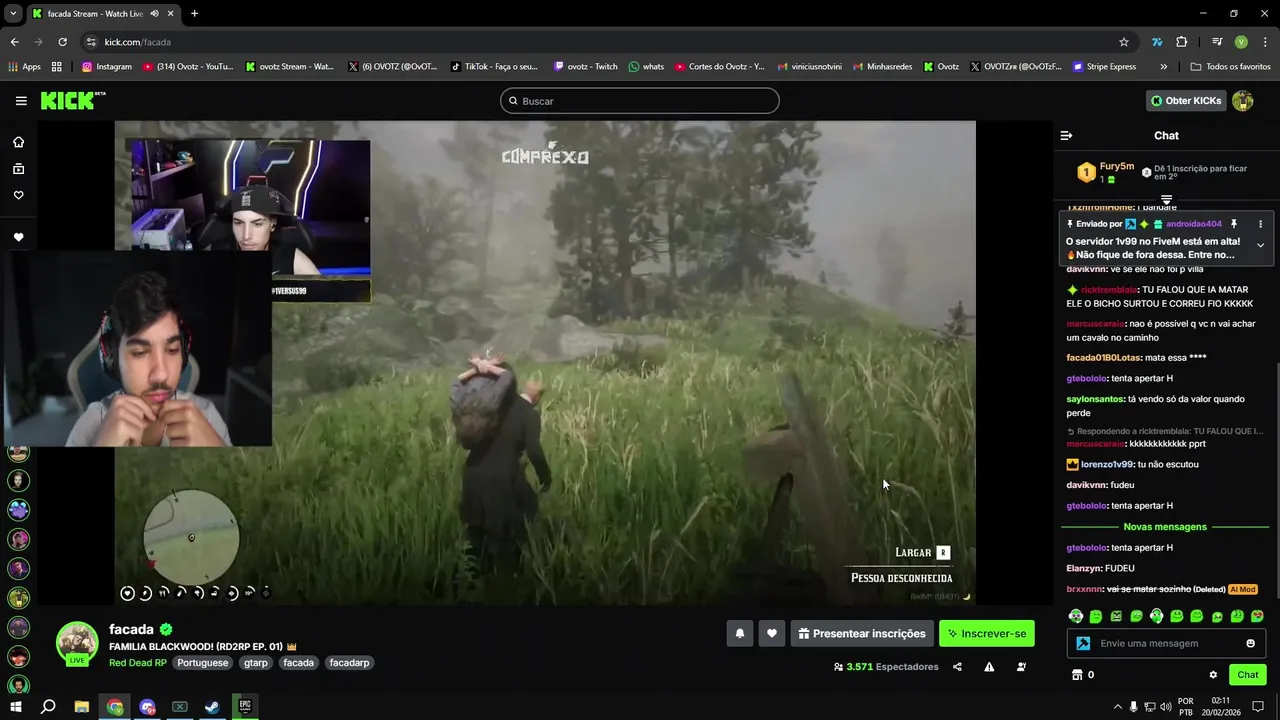Open Todos os favoritos bookmarks folder

point(1230,67)
